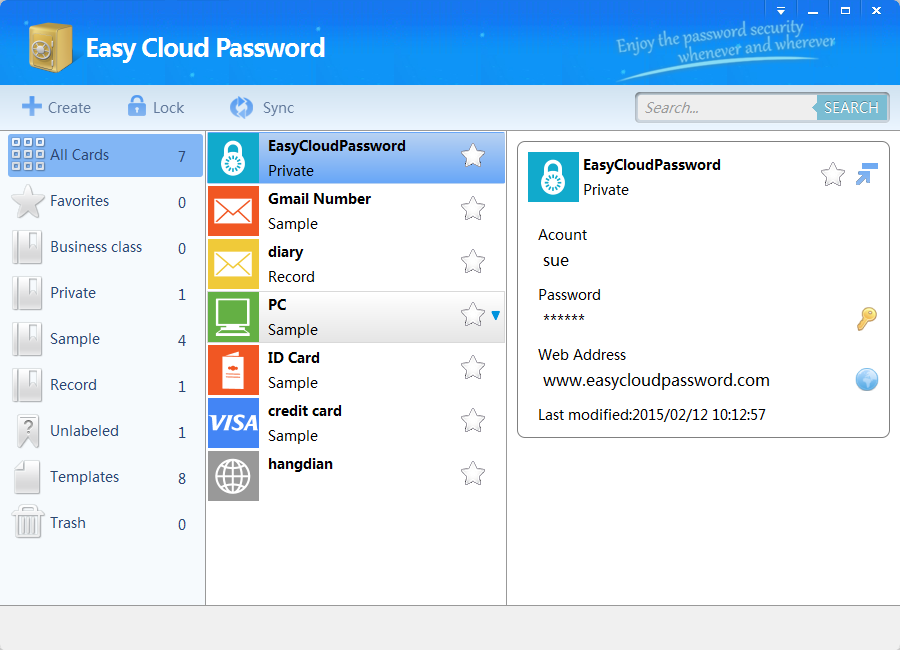Toggle favorite star for diary
The width and height of the screenshot is (900, 650).
point(473,261)
